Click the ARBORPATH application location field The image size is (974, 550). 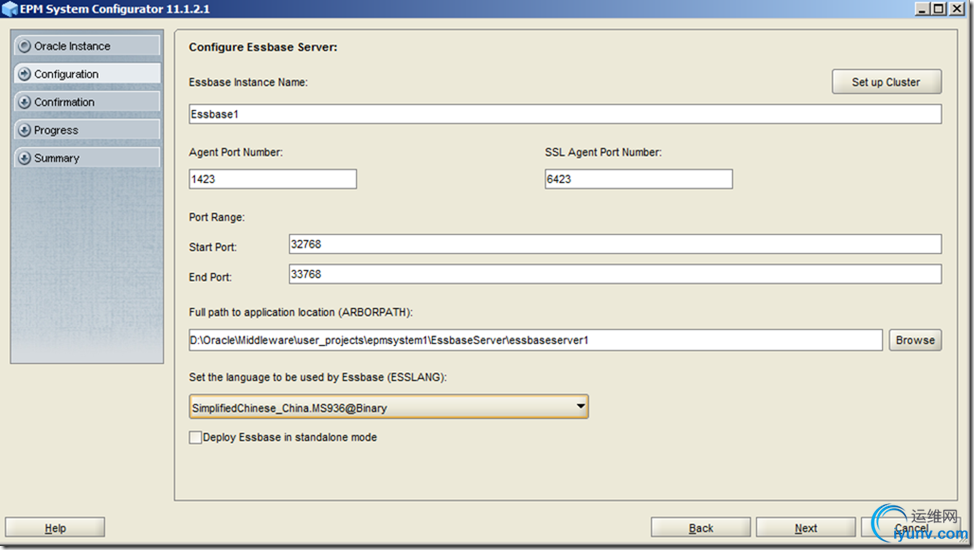[535, 340]
